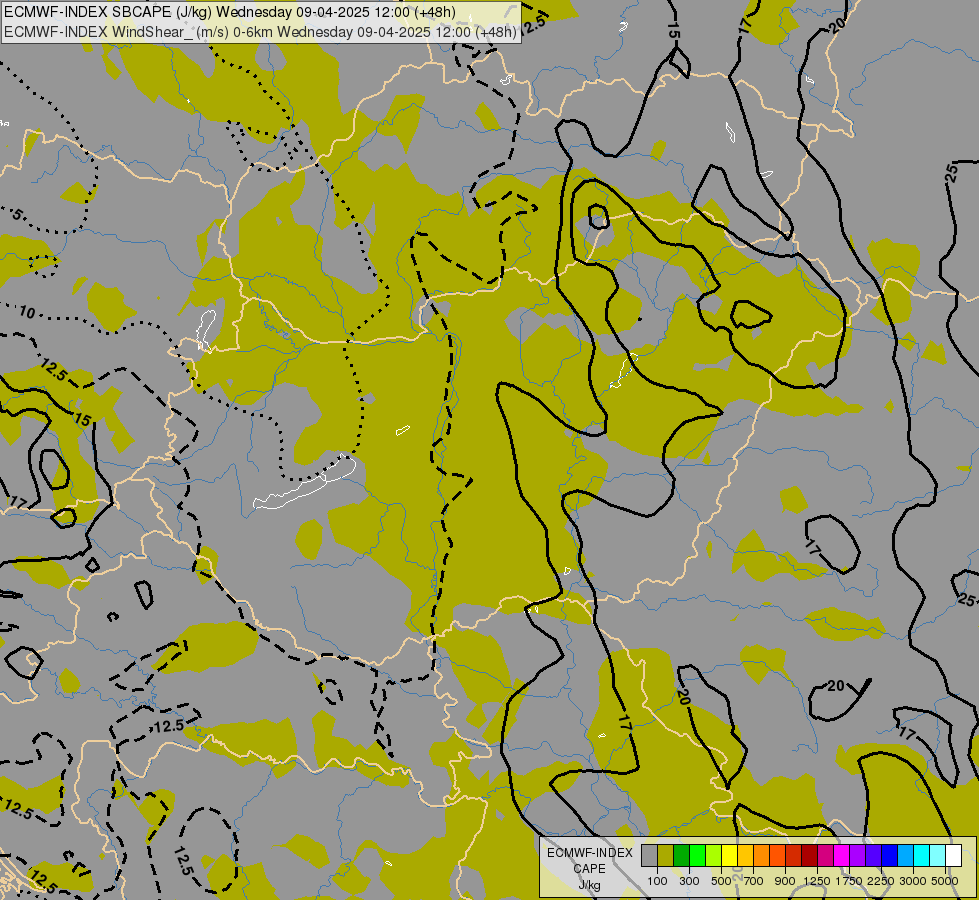Click the olive swatch in the CAPE legend

(x=666, y=856)
